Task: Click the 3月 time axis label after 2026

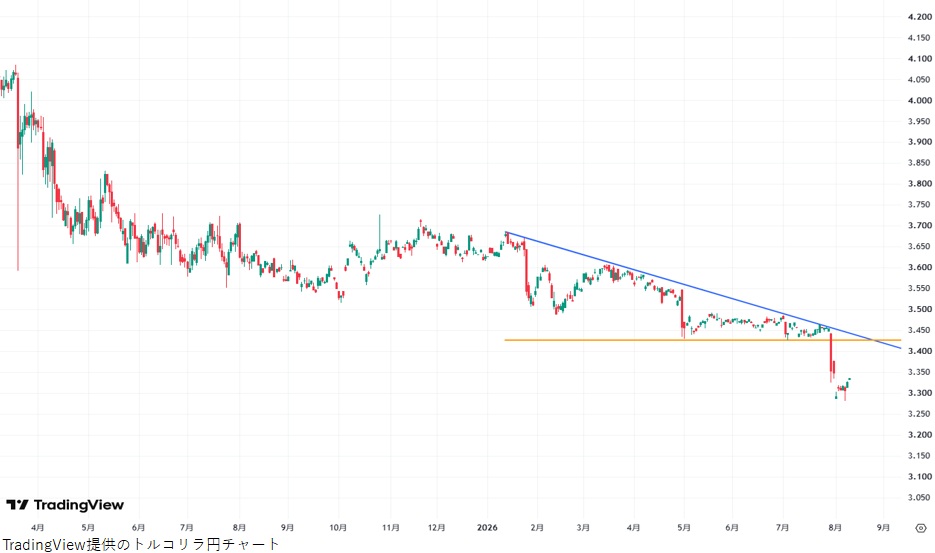Action: click(x=583, y=527)
